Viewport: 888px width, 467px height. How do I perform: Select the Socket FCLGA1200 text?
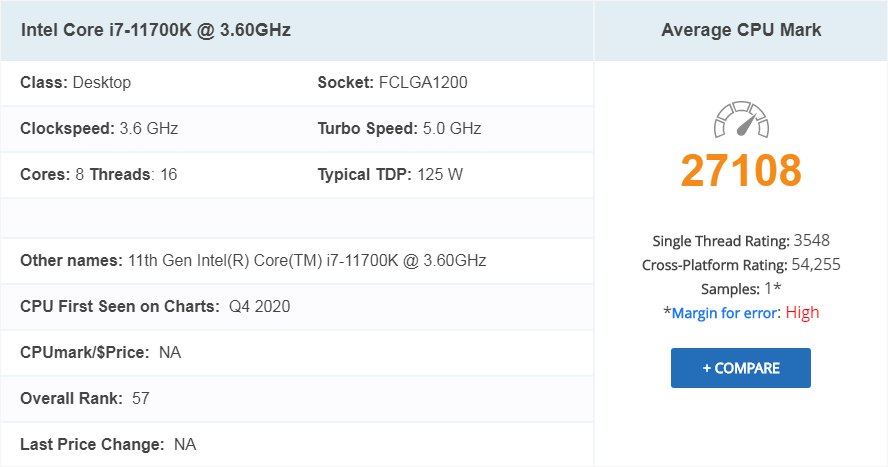tap(392, 83)
